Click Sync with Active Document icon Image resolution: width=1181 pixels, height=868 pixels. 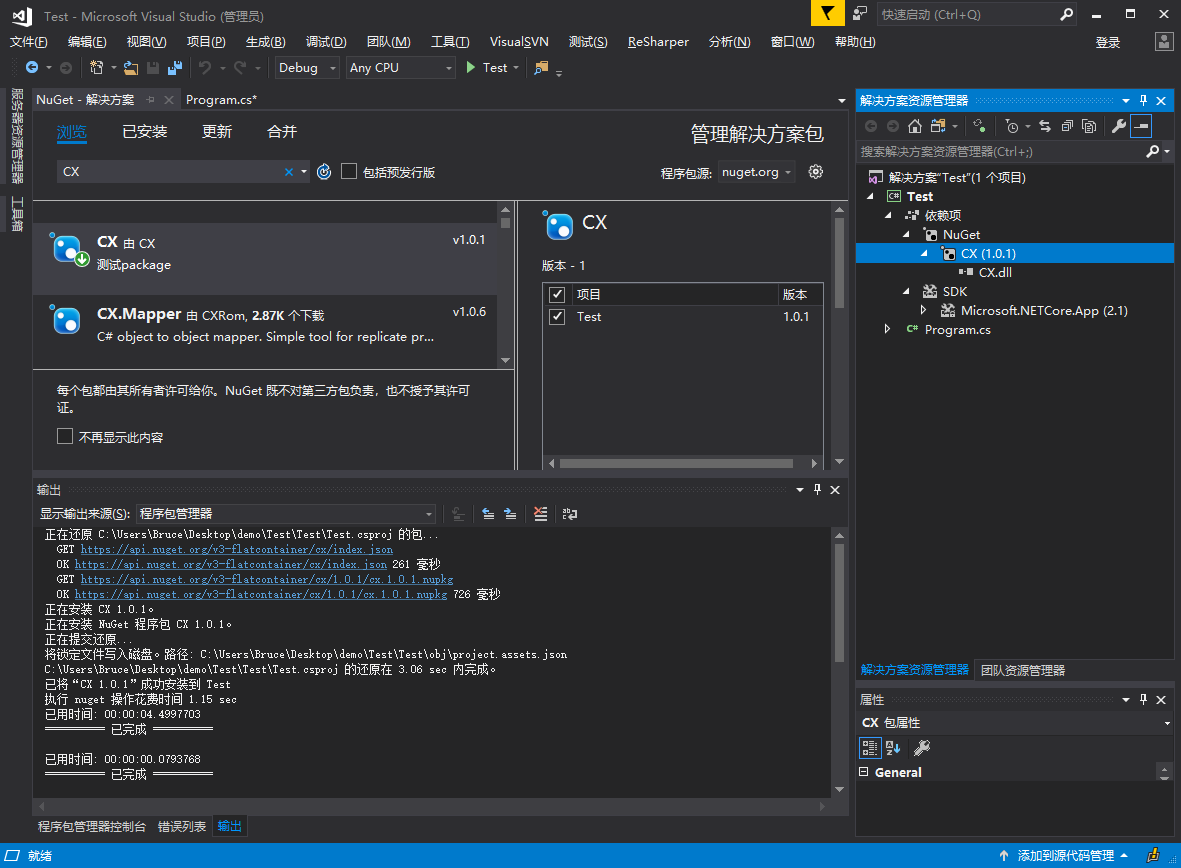tap(1045, 126)
